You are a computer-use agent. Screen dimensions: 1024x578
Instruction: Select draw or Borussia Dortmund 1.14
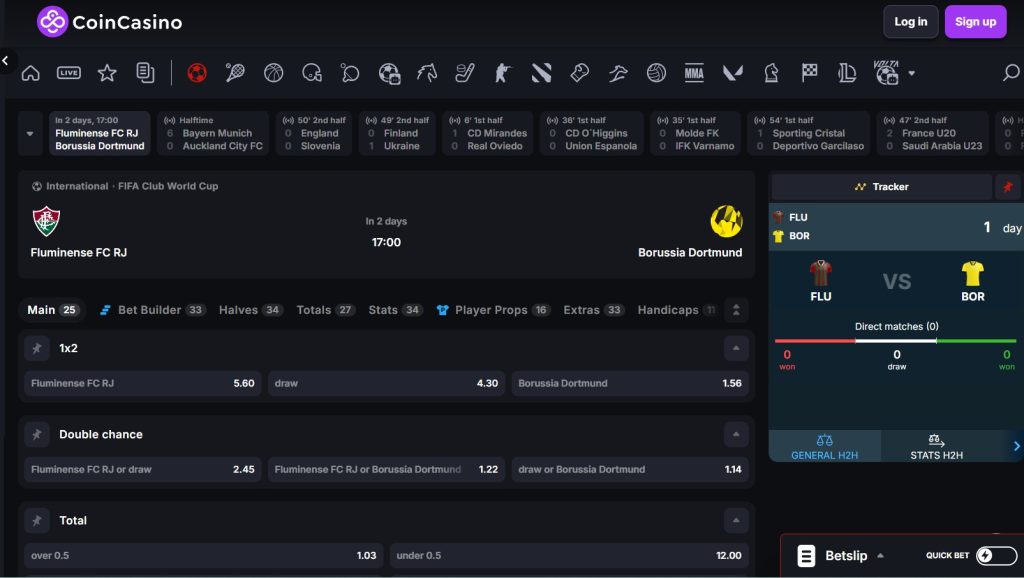tap(630, 470)
